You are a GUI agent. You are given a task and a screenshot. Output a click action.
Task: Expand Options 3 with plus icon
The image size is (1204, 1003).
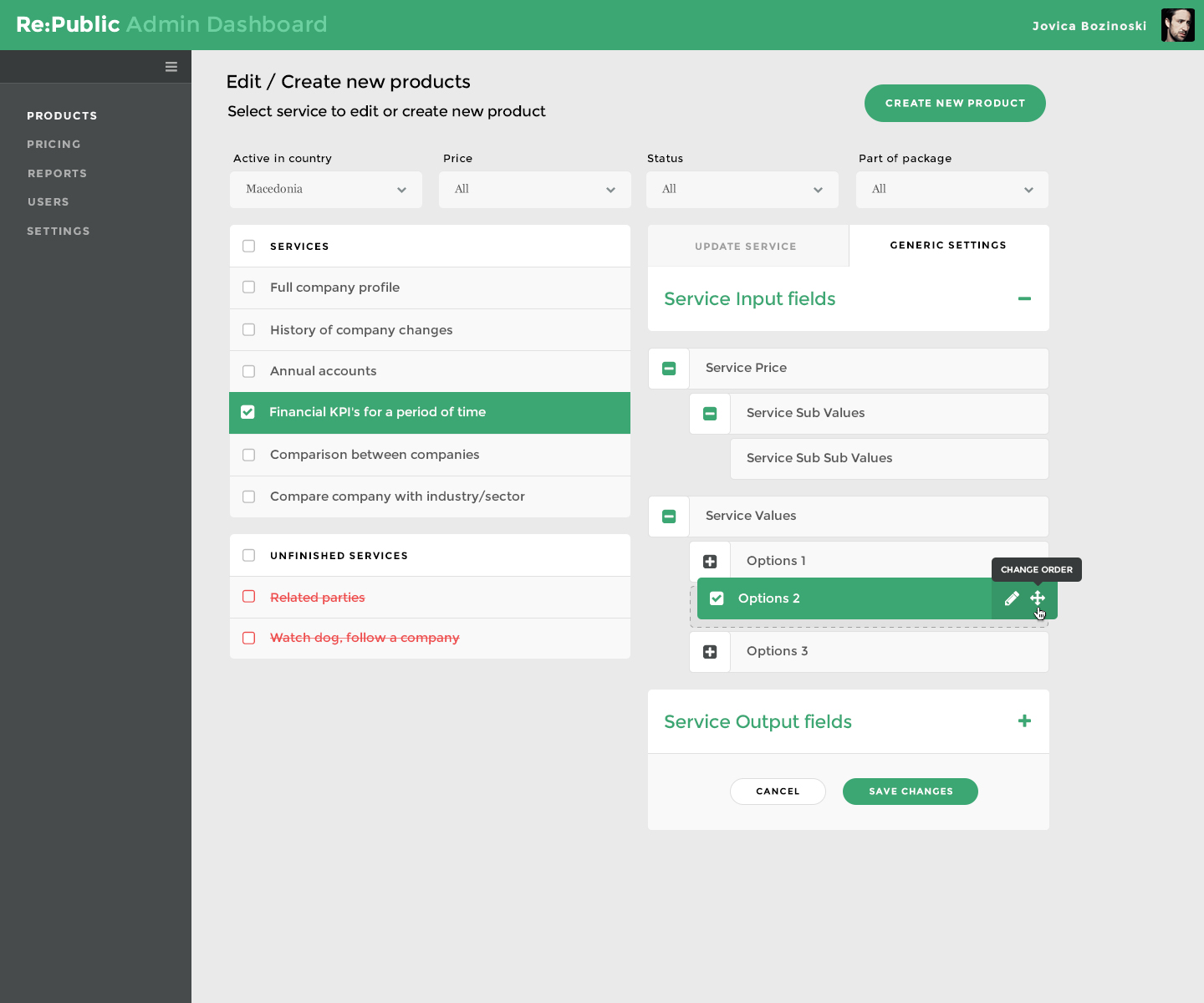710,652
